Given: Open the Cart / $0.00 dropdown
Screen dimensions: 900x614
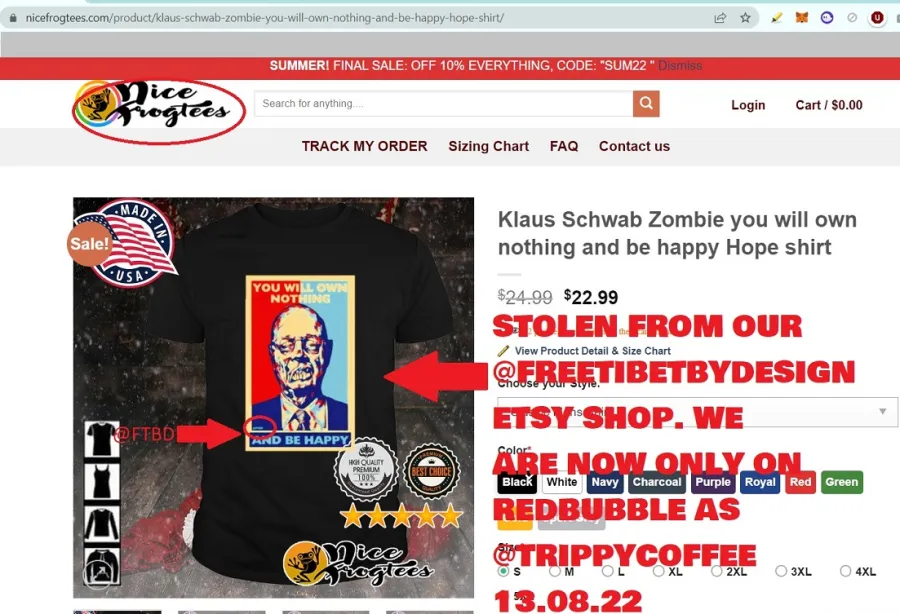Looking at the screenshot, I should click(x=829, y=105).
